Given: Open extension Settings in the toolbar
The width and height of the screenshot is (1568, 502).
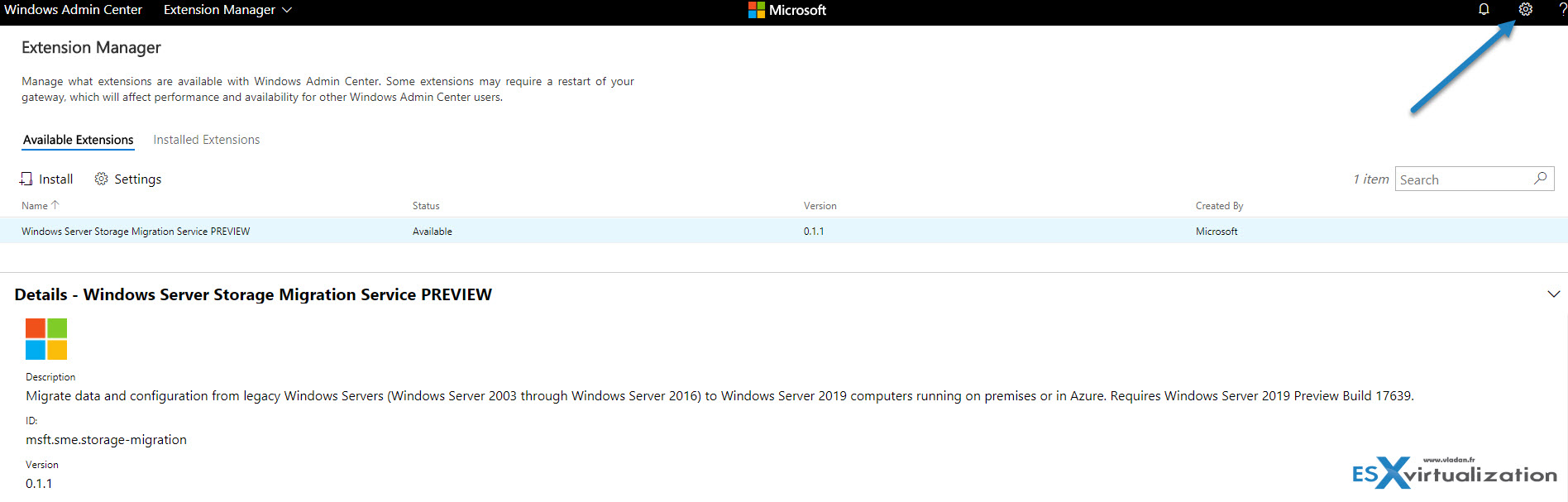Looking at the screenshot, I should [128, 179].
